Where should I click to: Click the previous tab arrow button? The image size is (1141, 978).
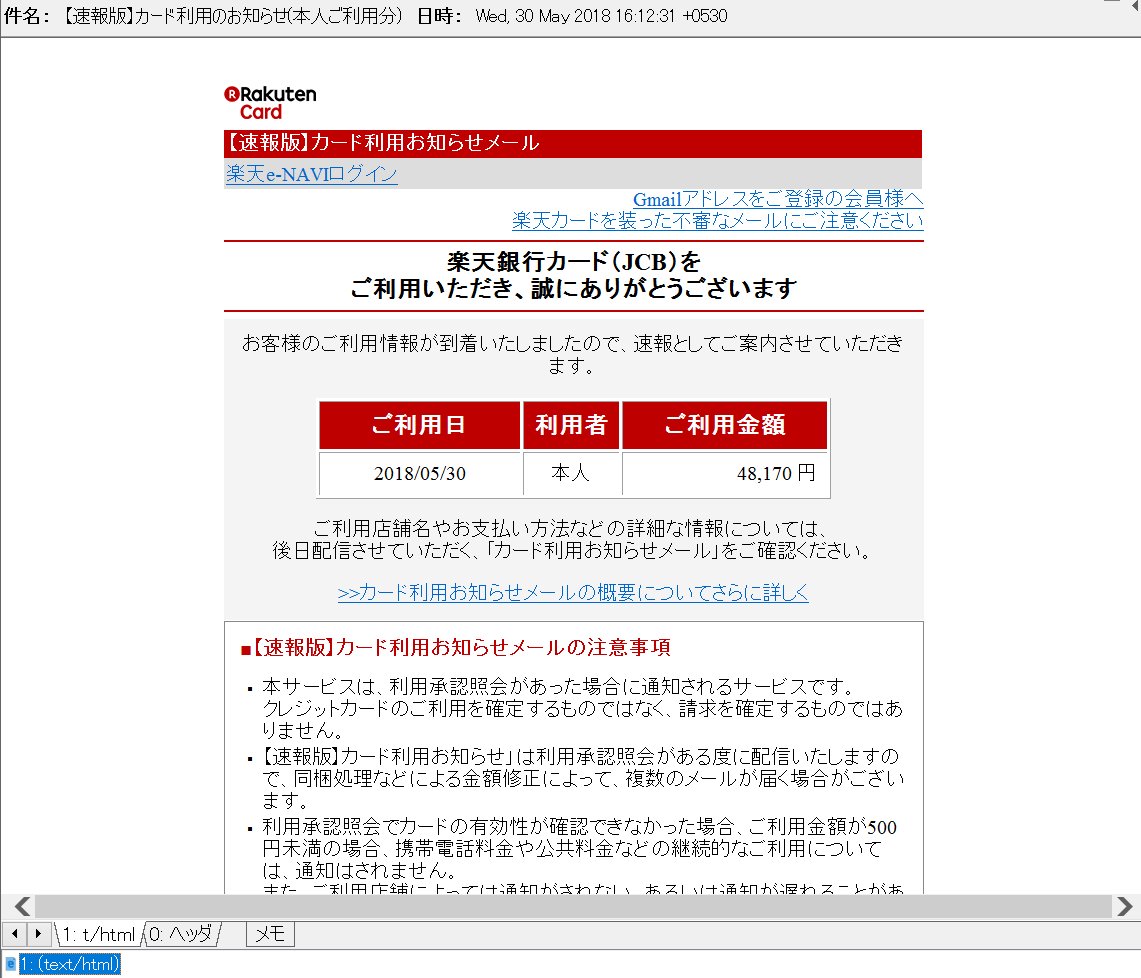(15, 933)
